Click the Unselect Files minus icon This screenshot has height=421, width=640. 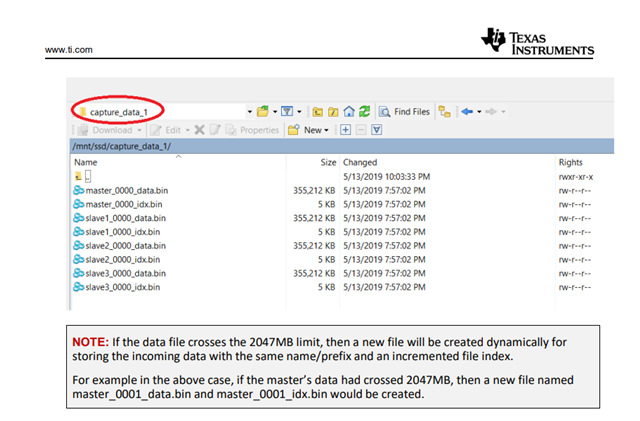tap(361, 130)
